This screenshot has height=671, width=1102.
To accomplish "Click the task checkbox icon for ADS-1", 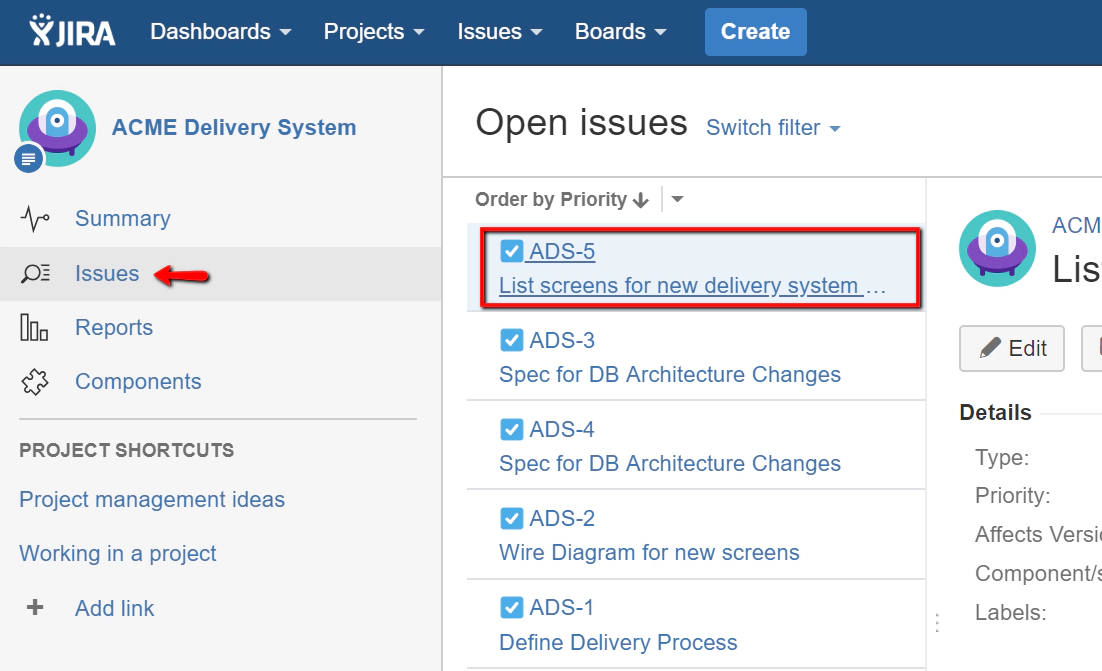I will [x=511, y=607].
